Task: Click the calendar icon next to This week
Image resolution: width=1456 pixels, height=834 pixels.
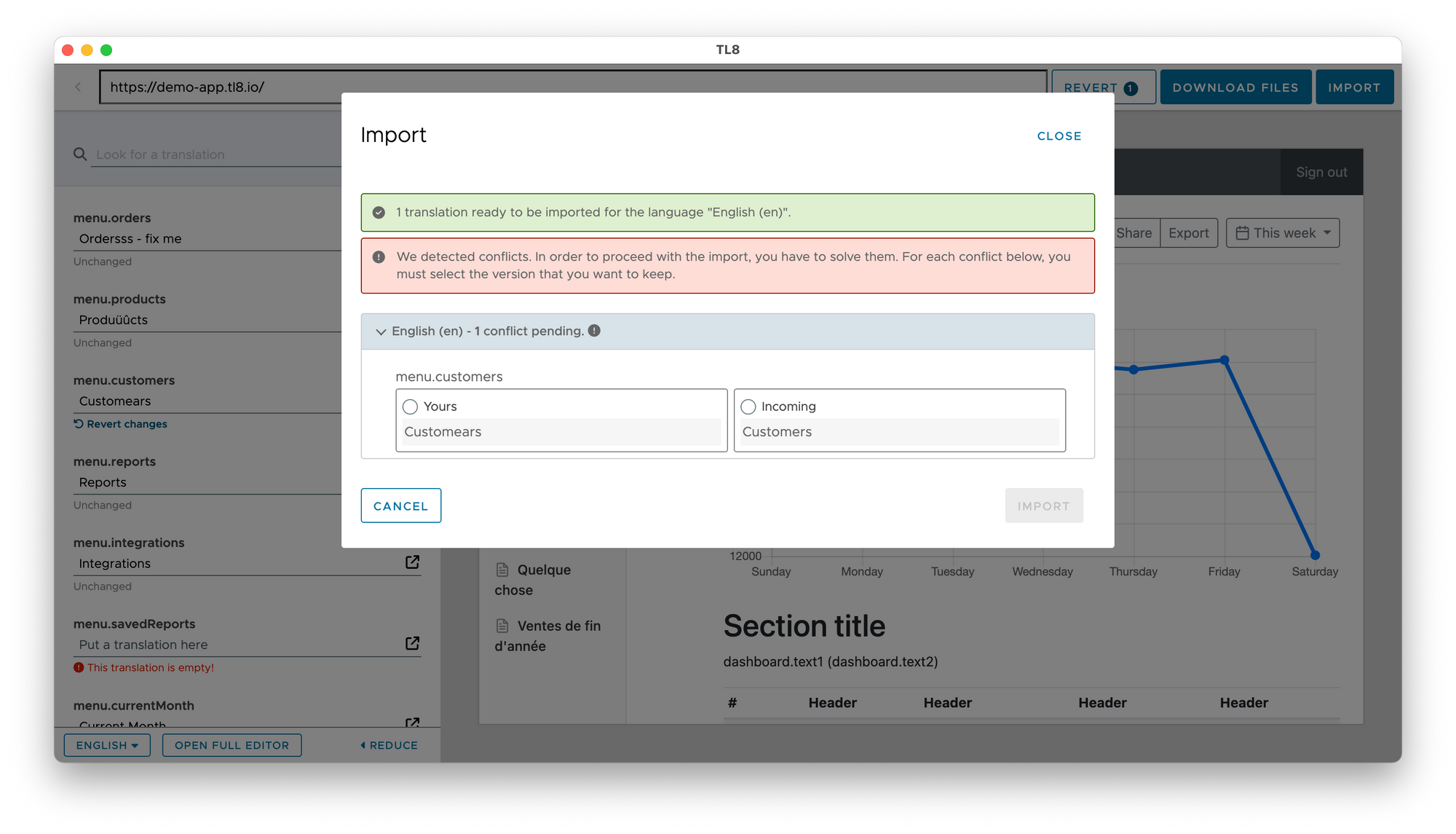Action: click(x=1242, y=232)
